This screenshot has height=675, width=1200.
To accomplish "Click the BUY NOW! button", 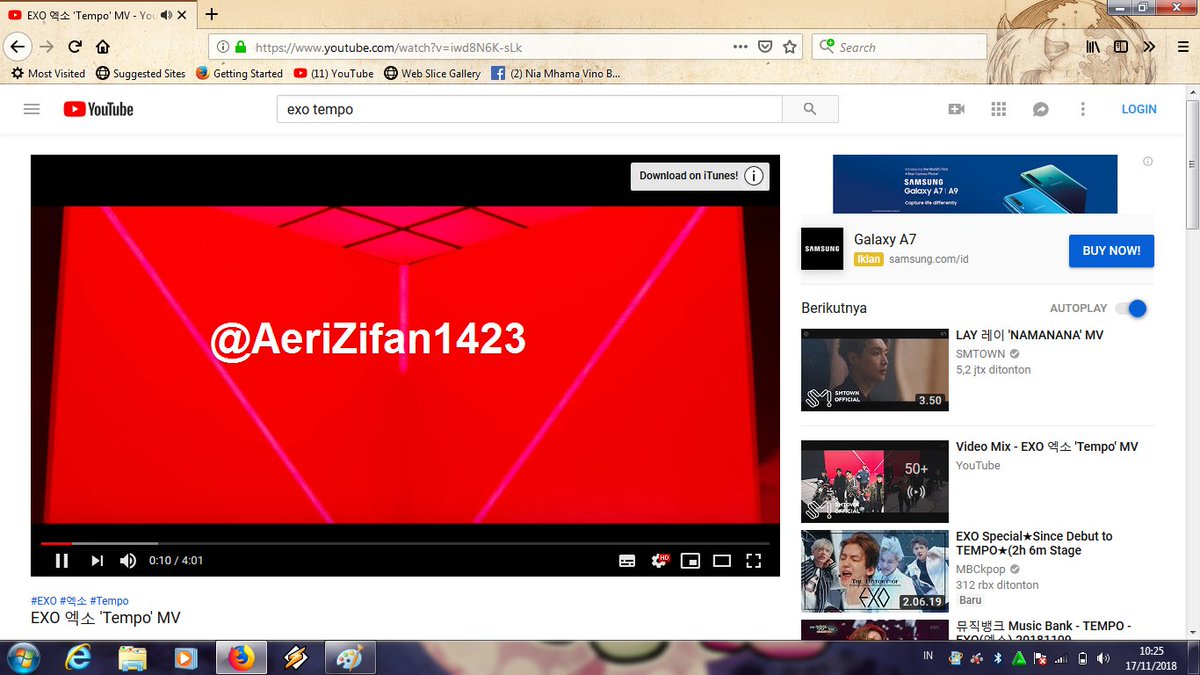I will pyautogui.click(x=1111, y=250).
